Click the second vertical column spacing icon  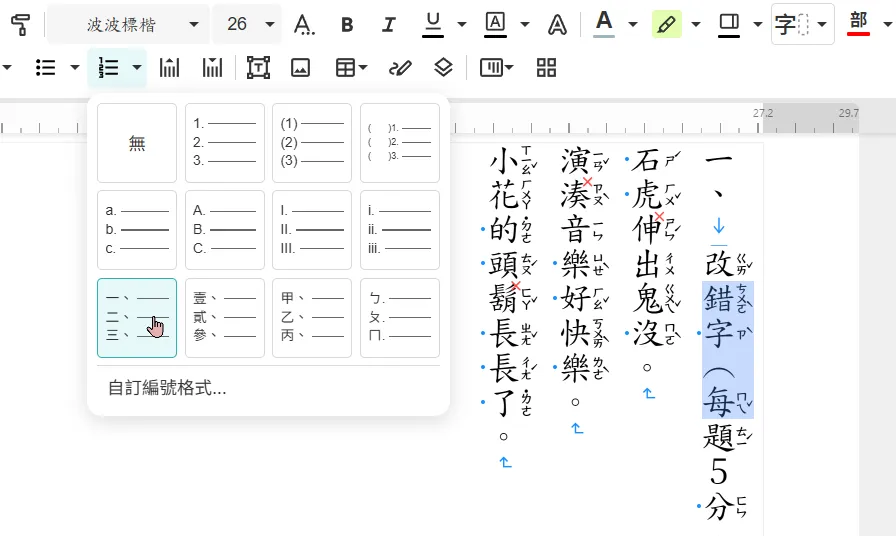coord(212,67)
